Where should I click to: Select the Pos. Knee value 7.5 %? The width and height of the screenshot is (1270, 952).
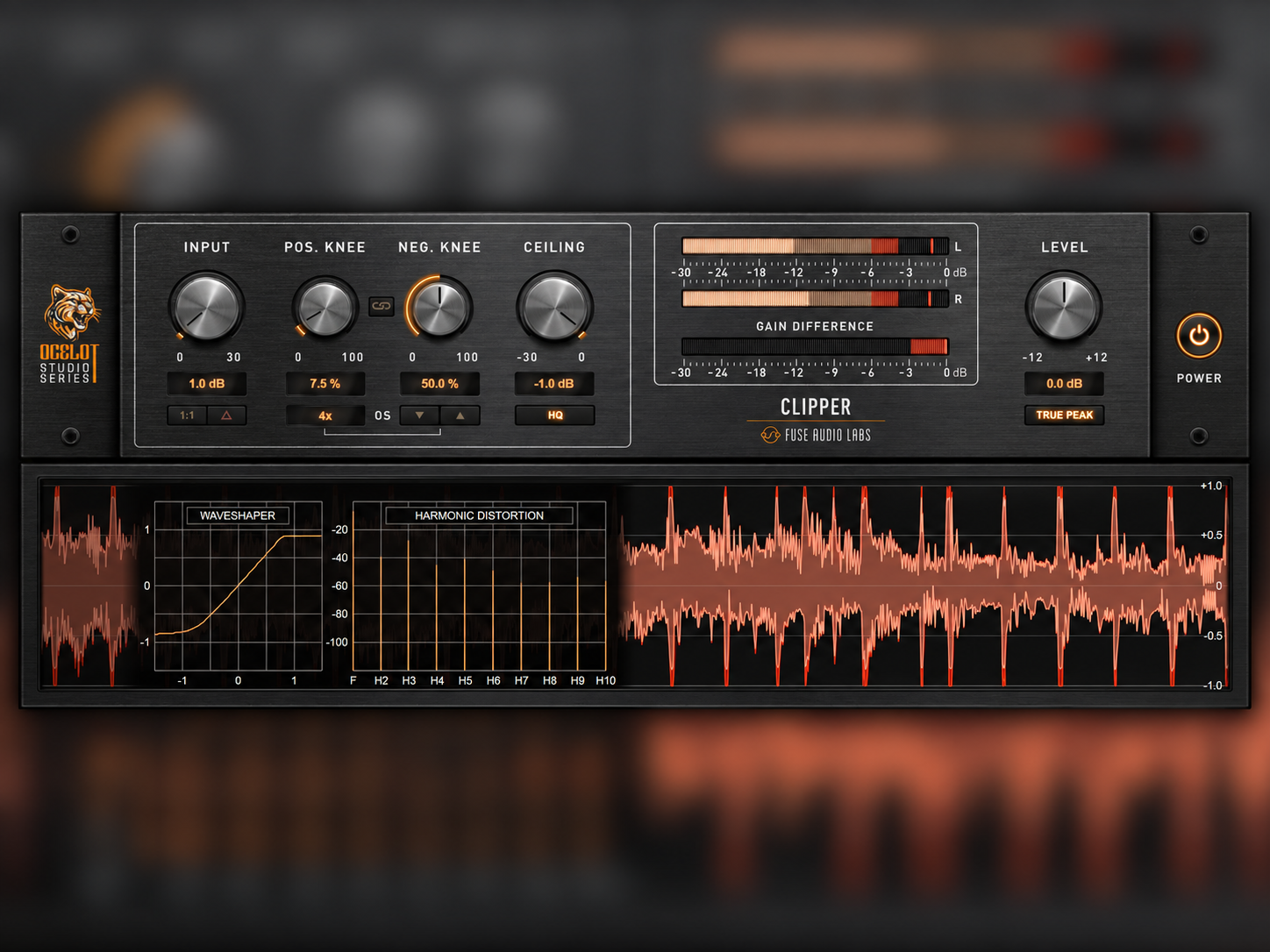click(325, 384)
